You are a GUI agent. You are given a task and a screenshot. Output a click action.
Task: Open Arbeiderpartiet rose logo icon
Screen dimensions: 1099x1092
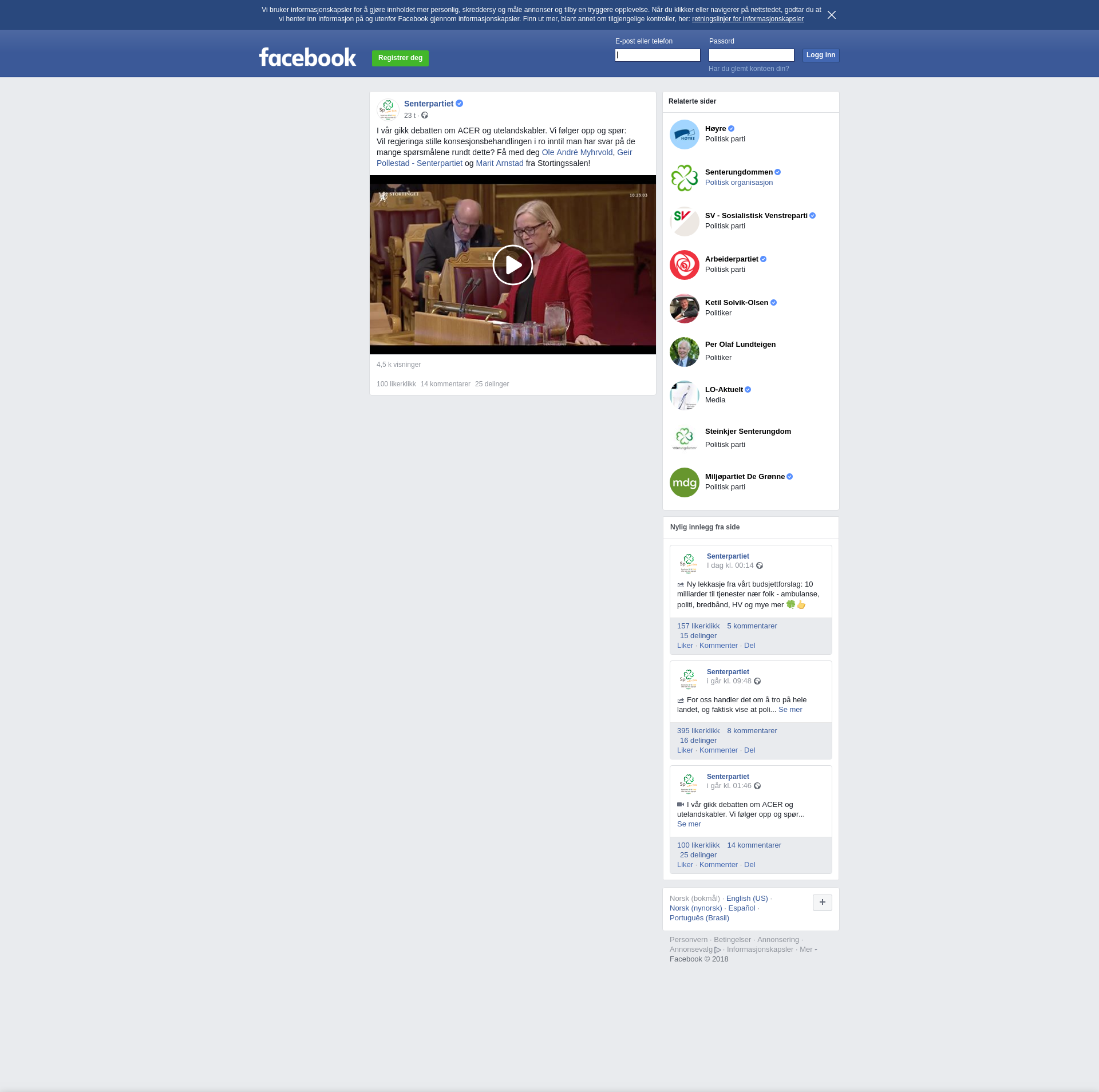click(685, 265)
